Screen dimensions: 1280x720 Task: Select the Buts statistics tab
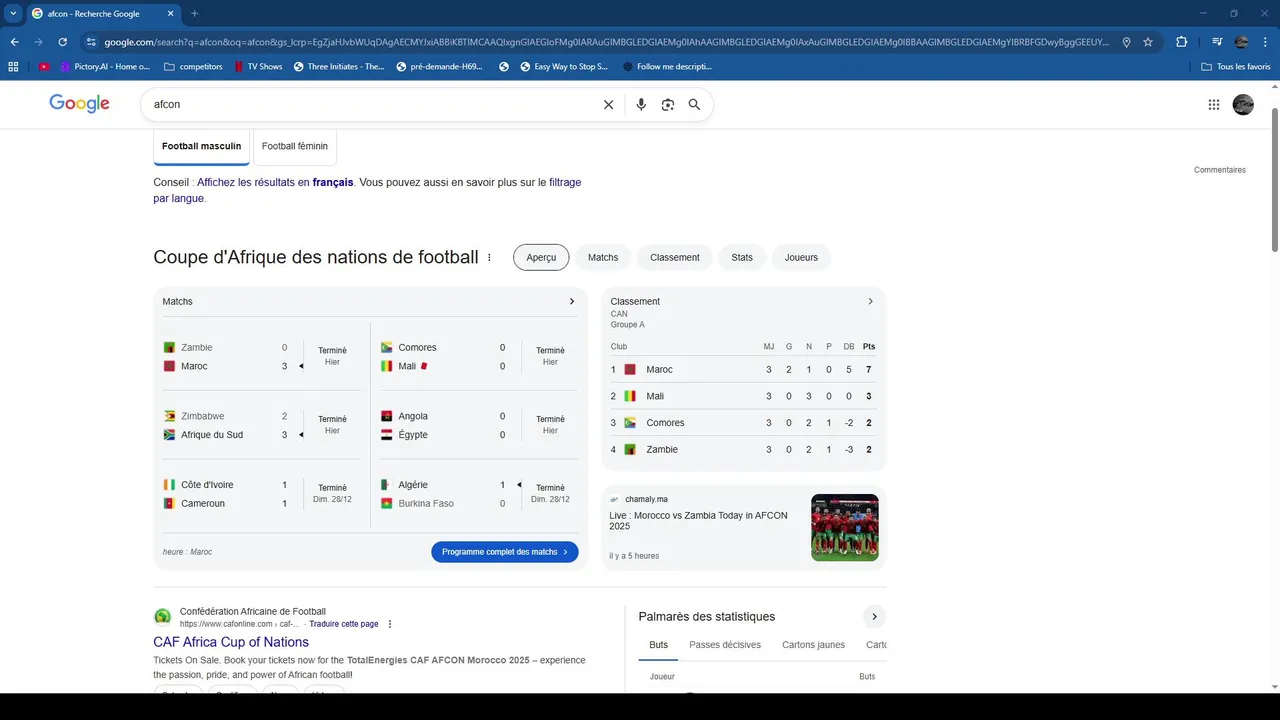coord(658,645)
